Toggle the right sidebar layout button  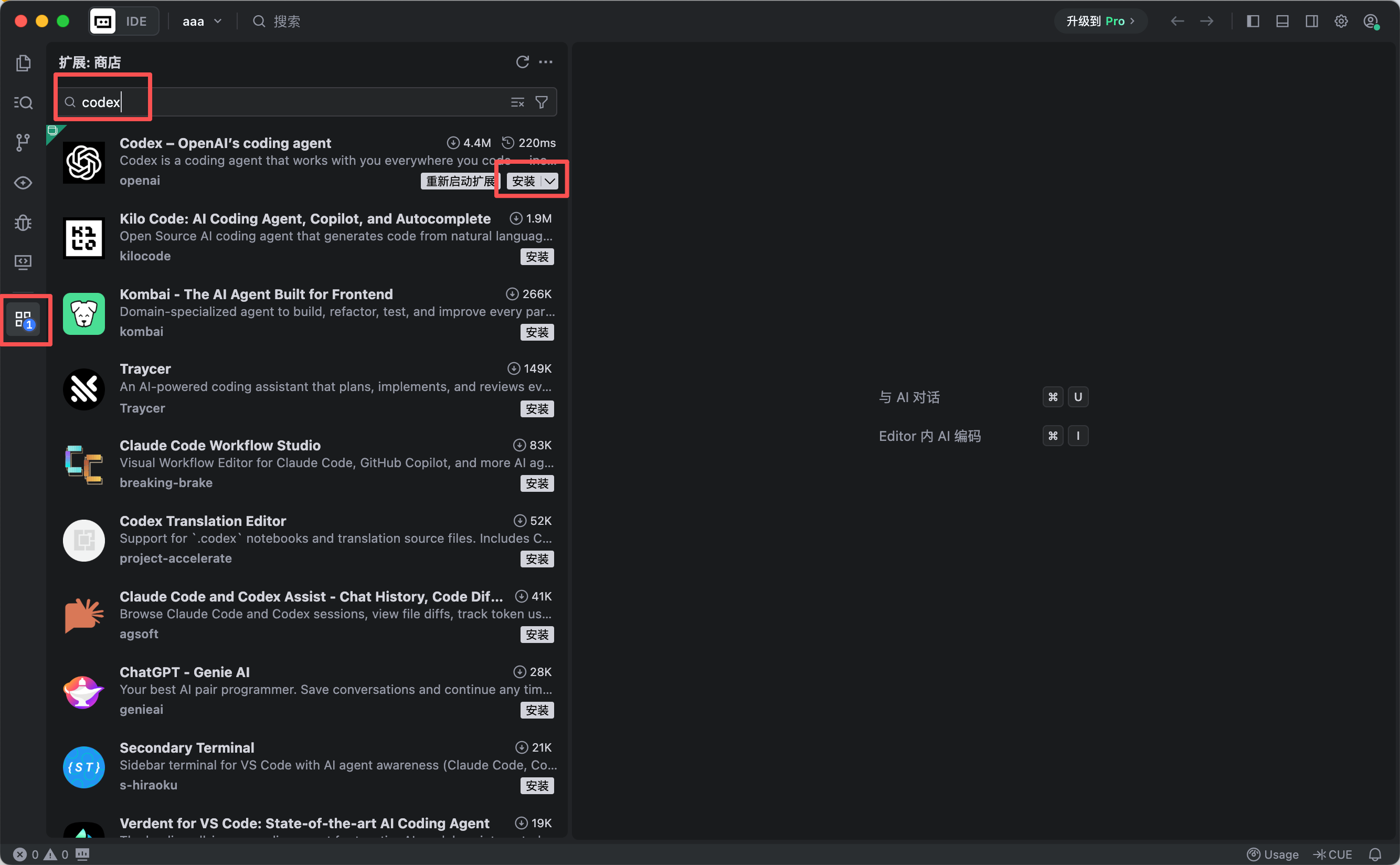pyautogui.click(x=1312, y=21)
